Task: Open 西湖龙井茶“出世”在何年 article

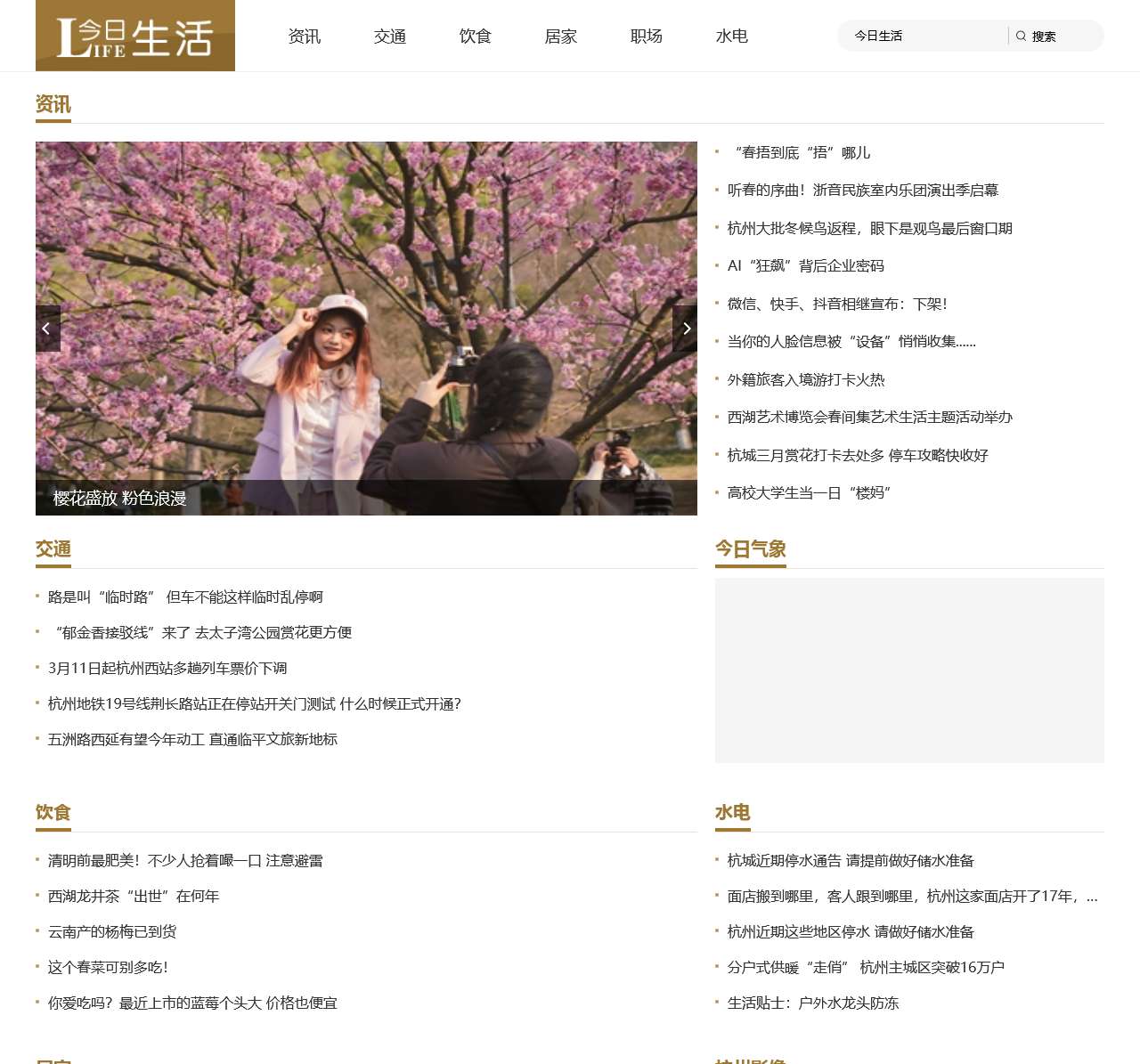Action: coord(134,897)
